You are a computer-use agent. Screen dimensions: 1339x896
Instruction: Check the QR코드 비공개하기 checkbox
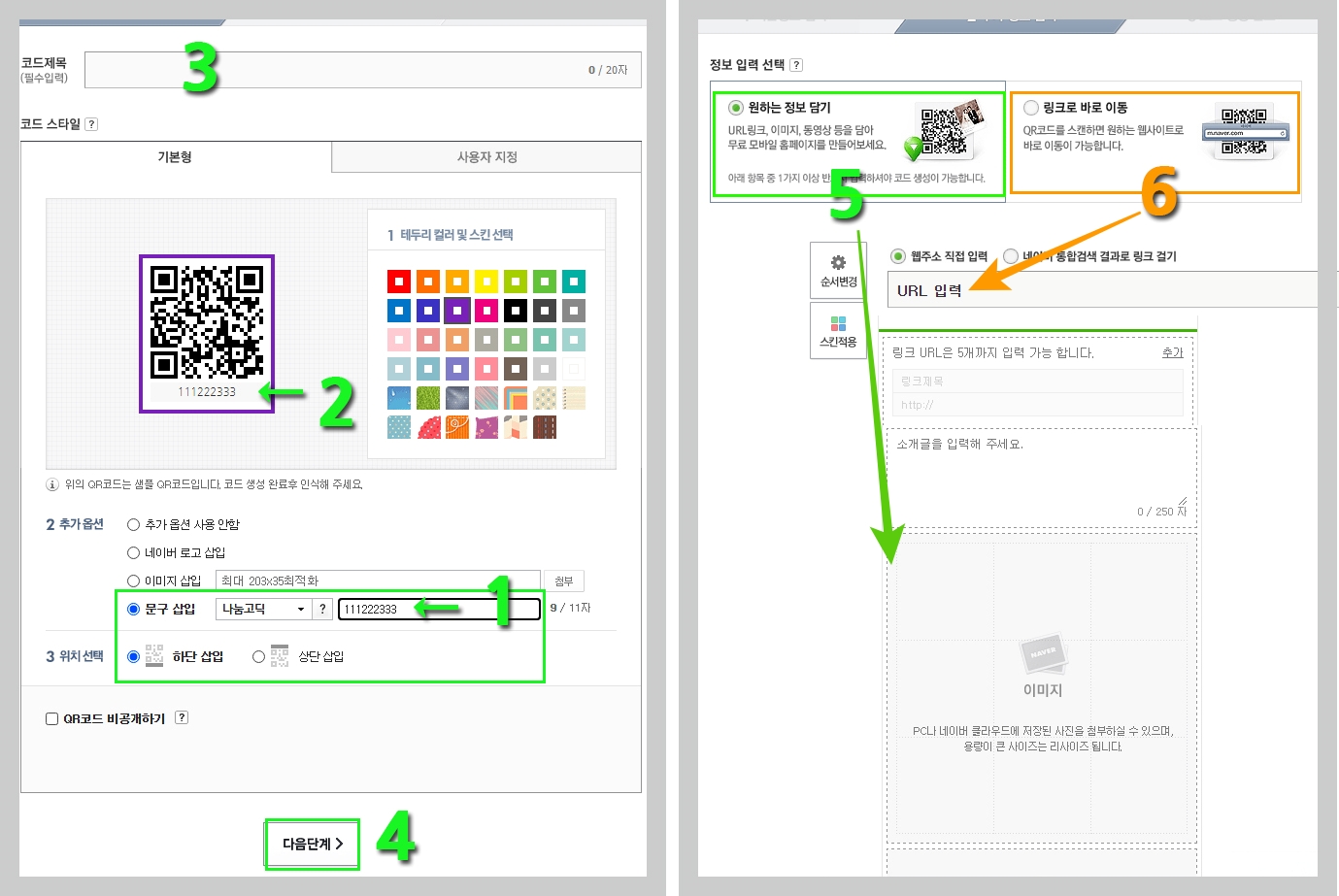(52, 718)
